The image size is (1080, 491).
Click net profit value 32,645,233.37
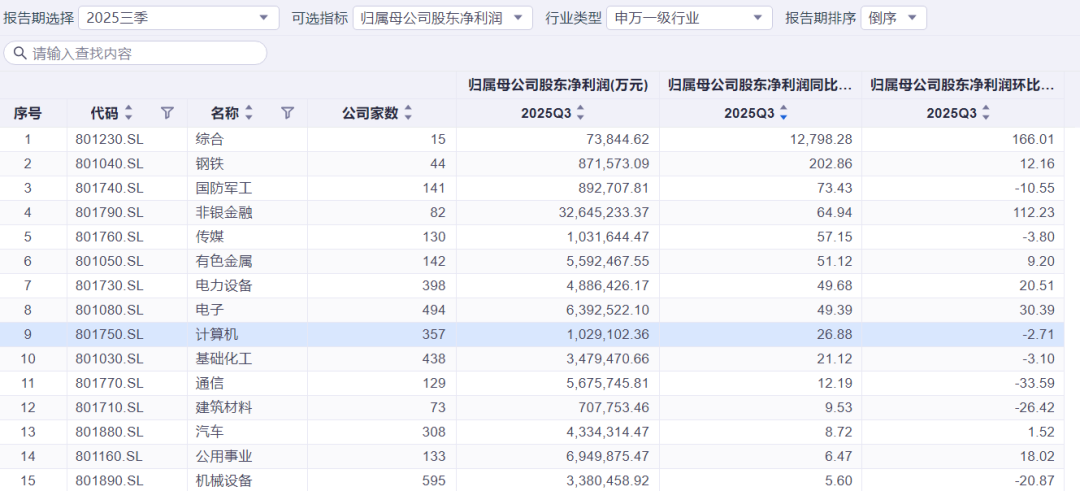point(604,213)
